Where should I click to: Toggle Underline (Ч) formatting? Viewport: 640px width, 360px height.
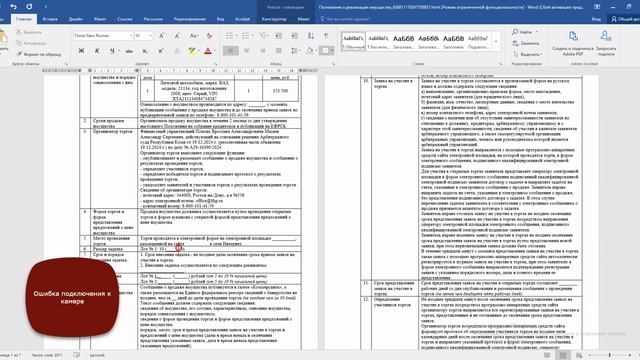111,51
